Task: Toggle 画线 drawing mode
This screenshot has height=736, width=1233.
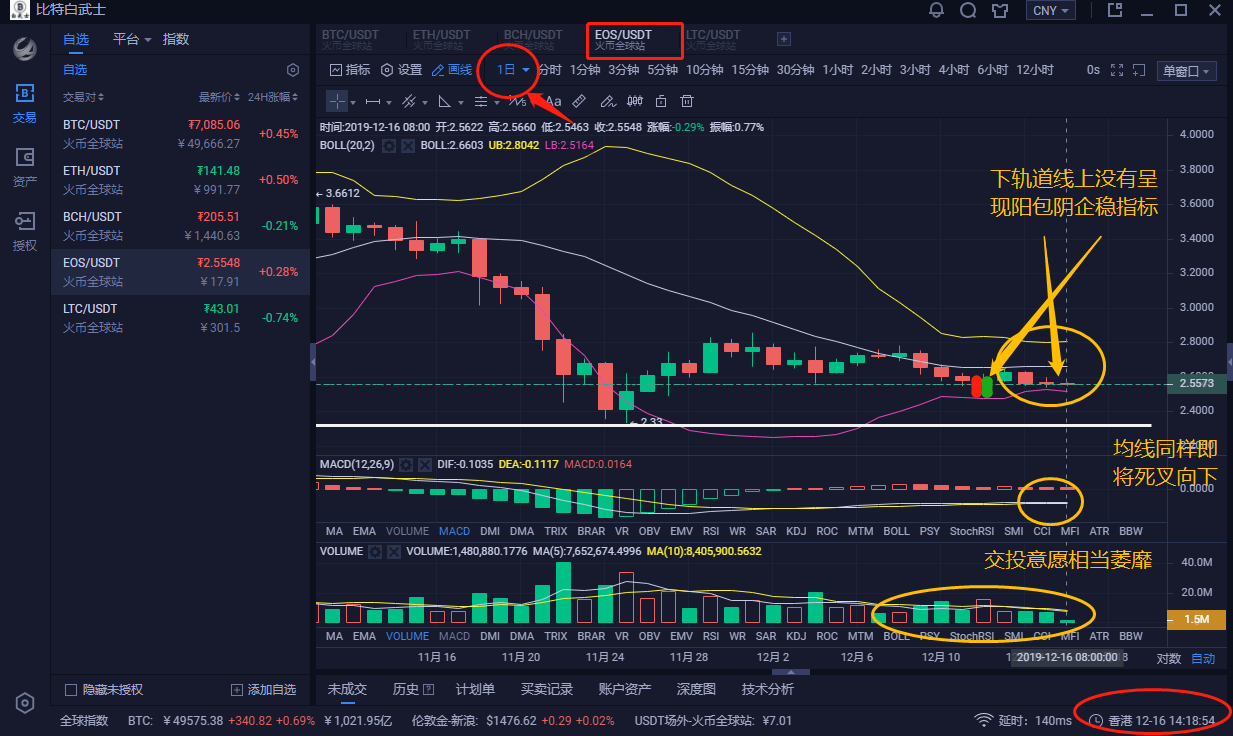Action: (x=452, y=70)
